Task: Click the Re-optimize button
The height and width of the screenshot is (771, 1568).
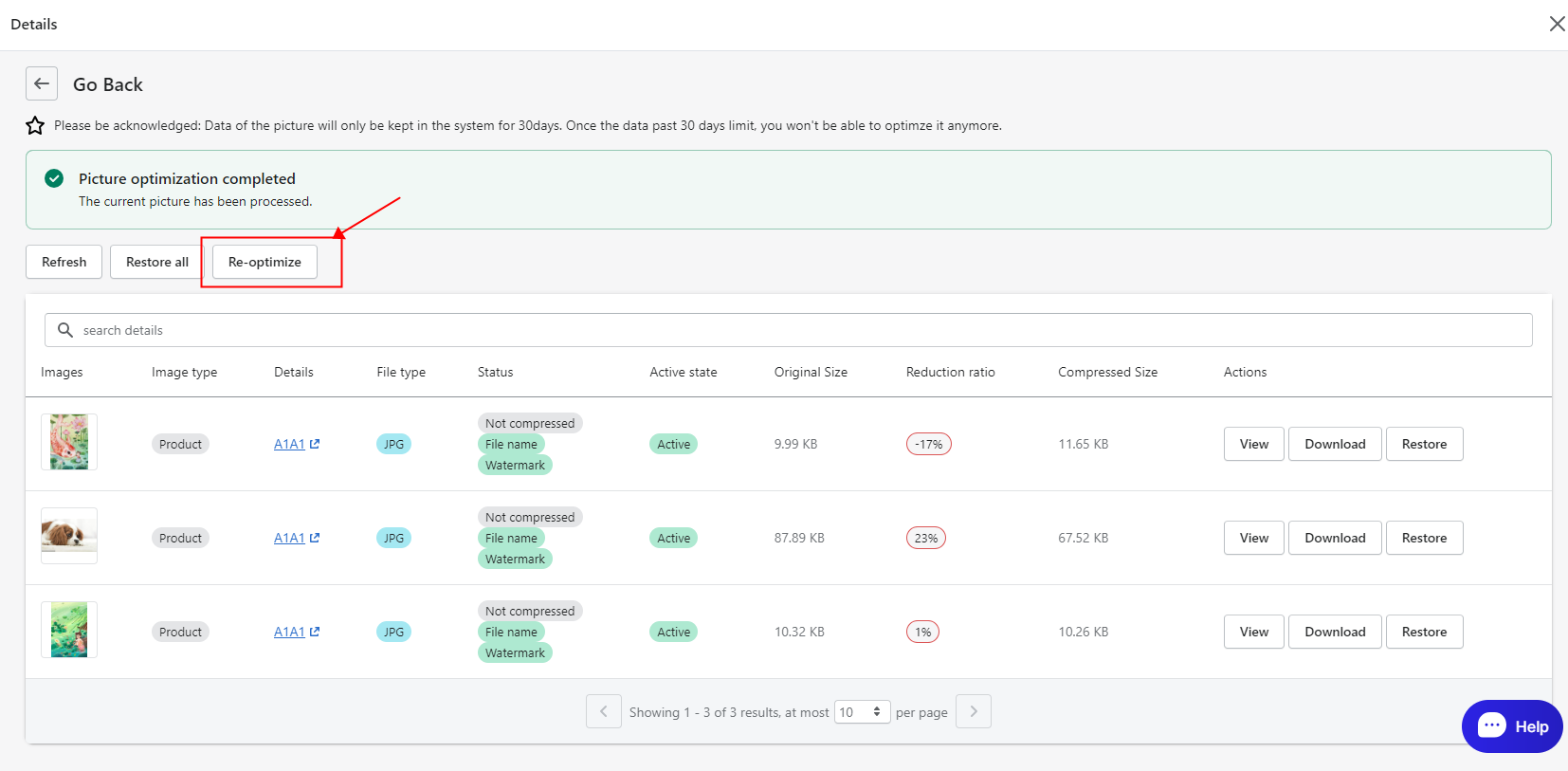Action: tap(264, 262)
